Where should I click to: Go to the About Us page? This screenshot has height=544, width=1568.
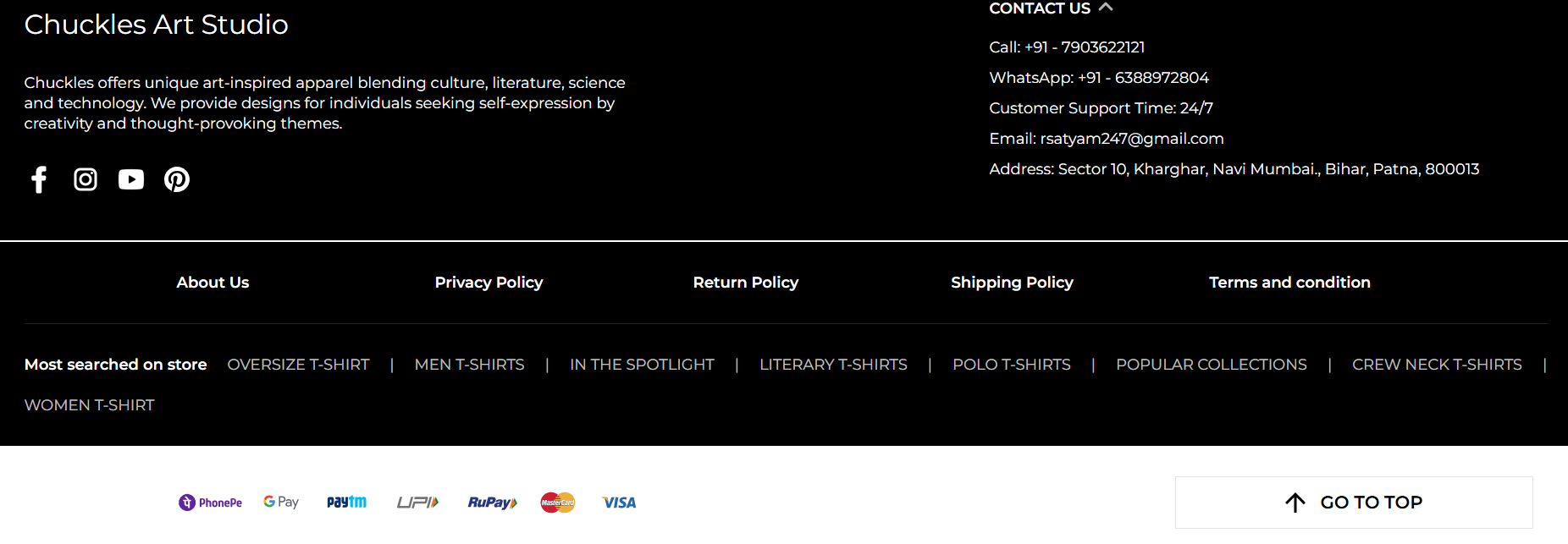pyautogui.click(x=213, y=283)
